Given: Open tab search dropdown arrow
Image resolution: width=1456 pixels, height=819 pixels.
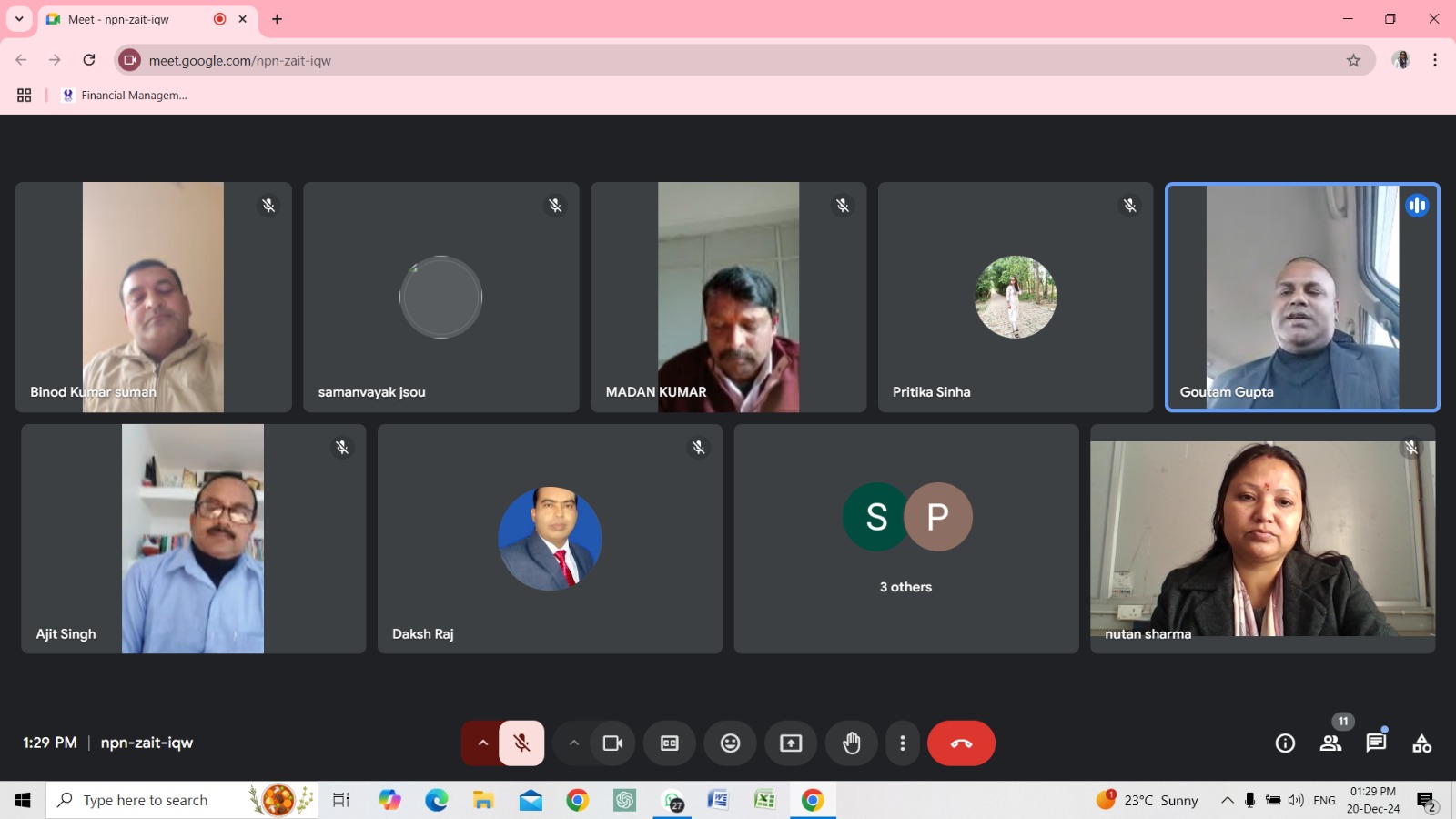Looking at the screenshot, I should point(19,18).
